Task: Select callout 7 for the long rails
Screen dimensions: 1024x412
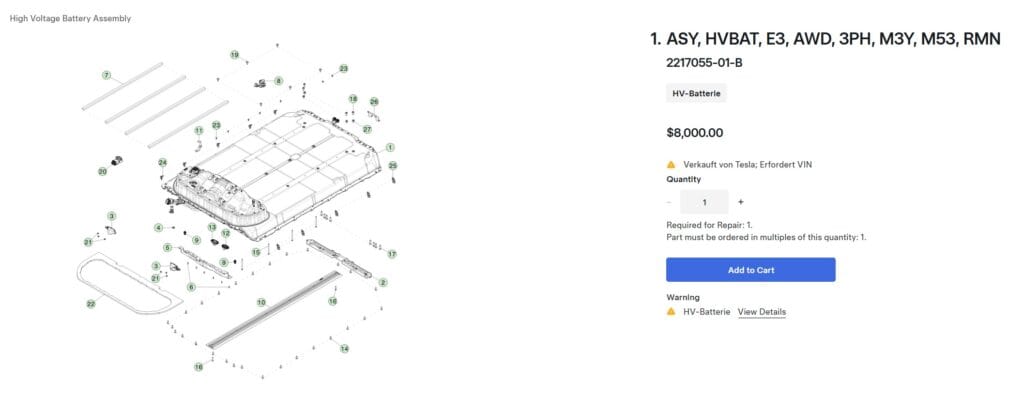Action: pyautogui.click(x=106, y=76)
